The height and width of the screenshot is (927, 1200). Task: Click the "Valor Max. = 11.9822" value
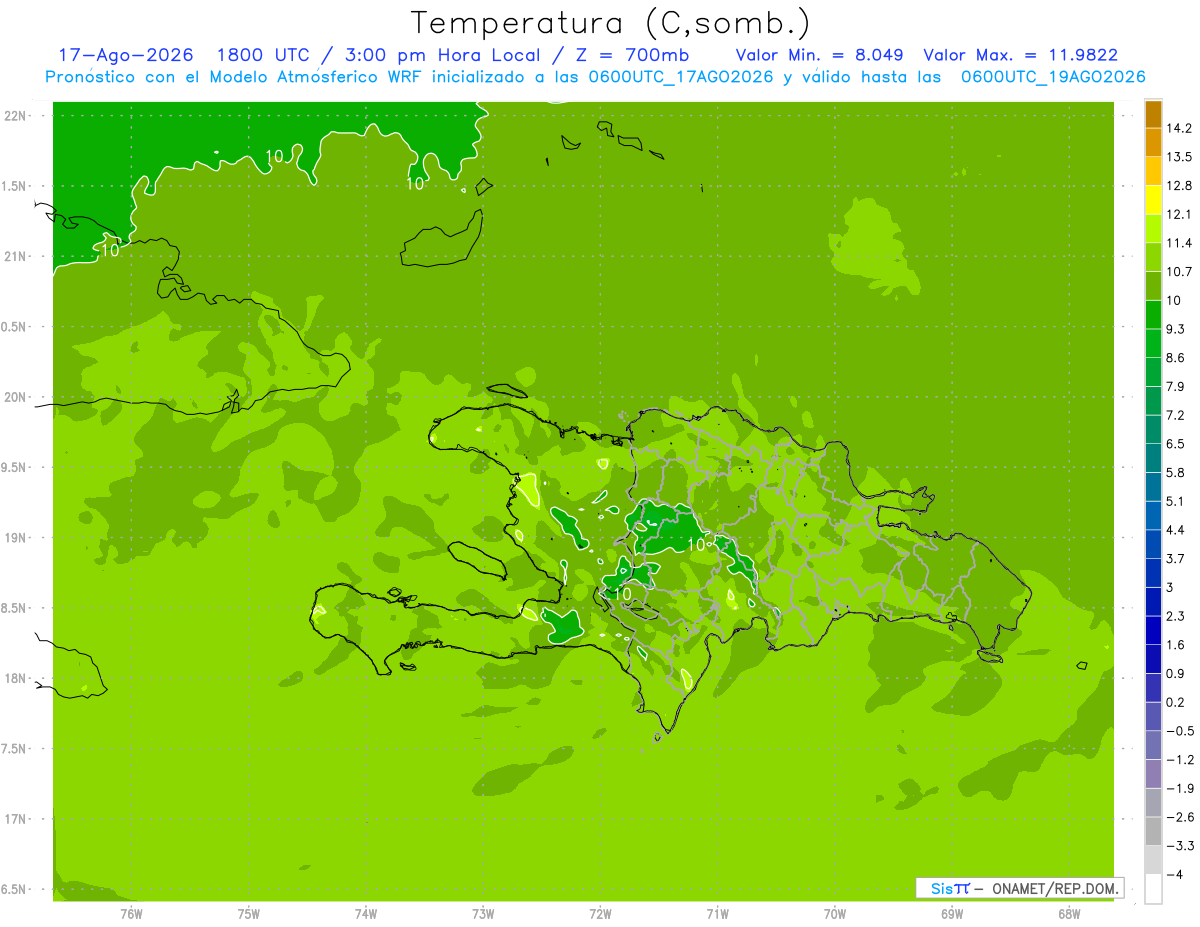1021,56
